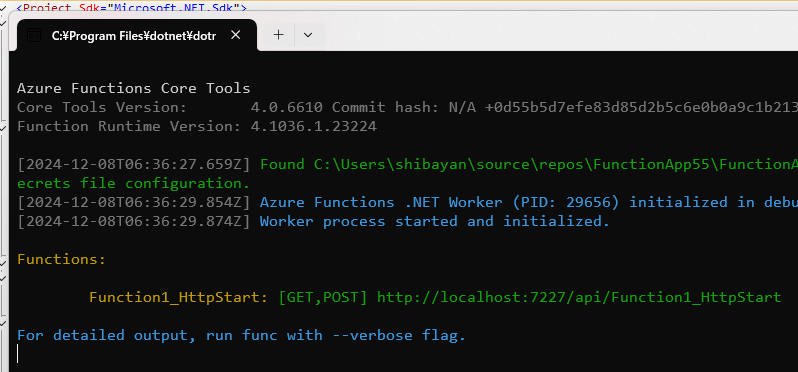Click the "Worker process started and initialized." line

pyautogui.click(x=435, y=221)
